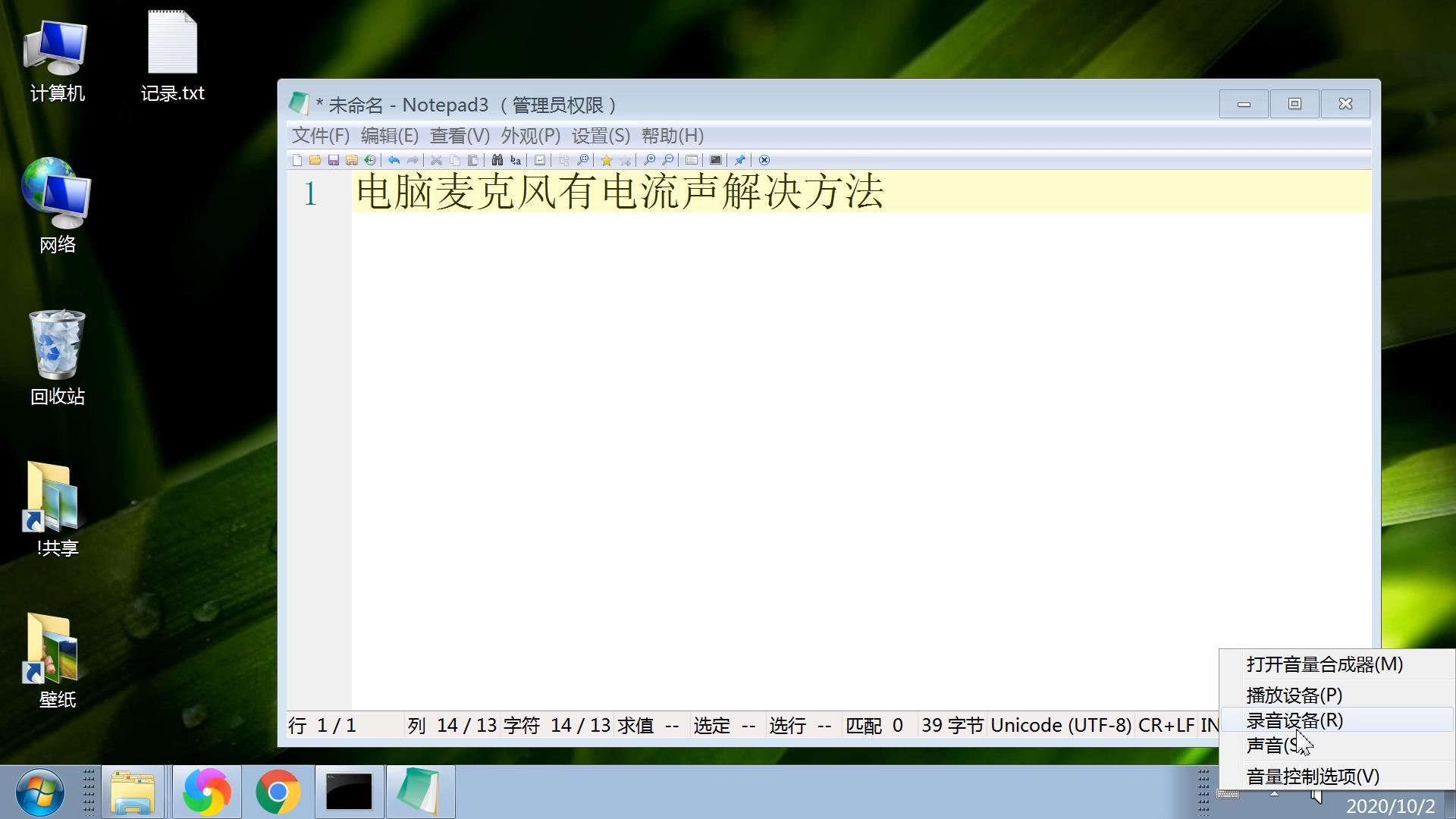
Task: Click the Redo arrow icon
Action: [x=412, y=160]
